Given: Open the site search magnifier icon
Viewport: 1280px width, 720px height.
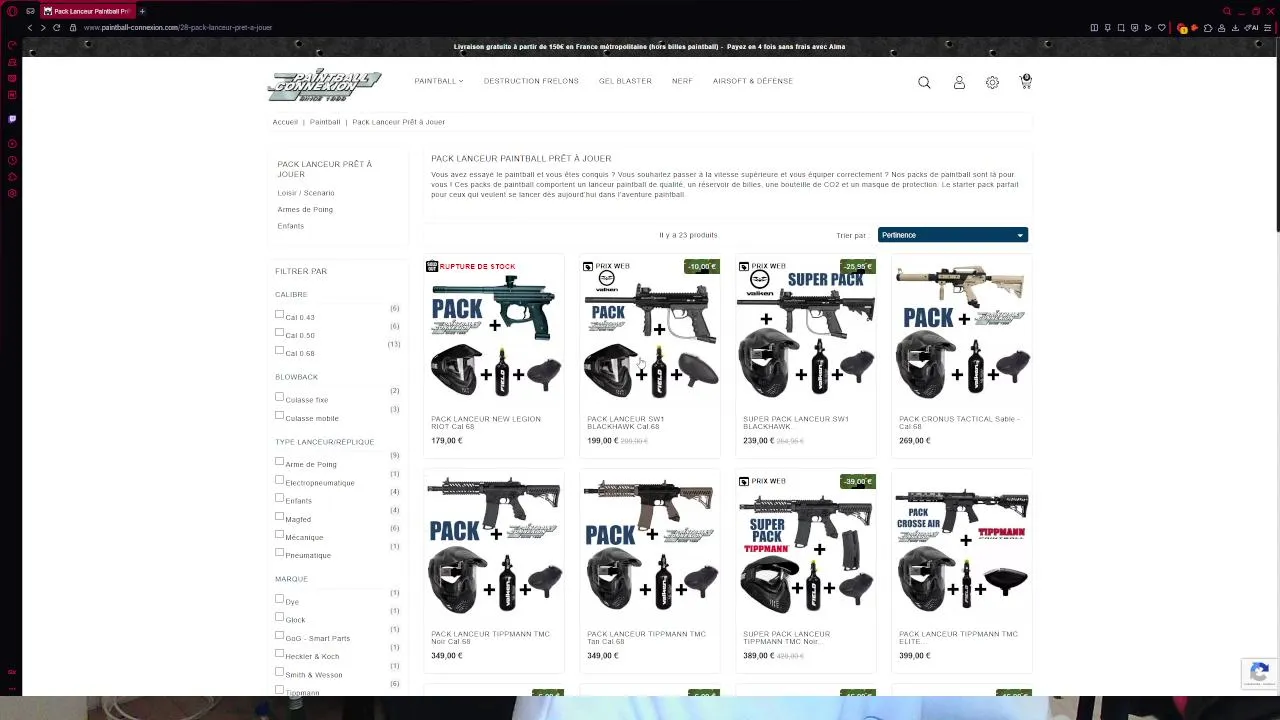Looking at the screenshot, I should (924, 83).
